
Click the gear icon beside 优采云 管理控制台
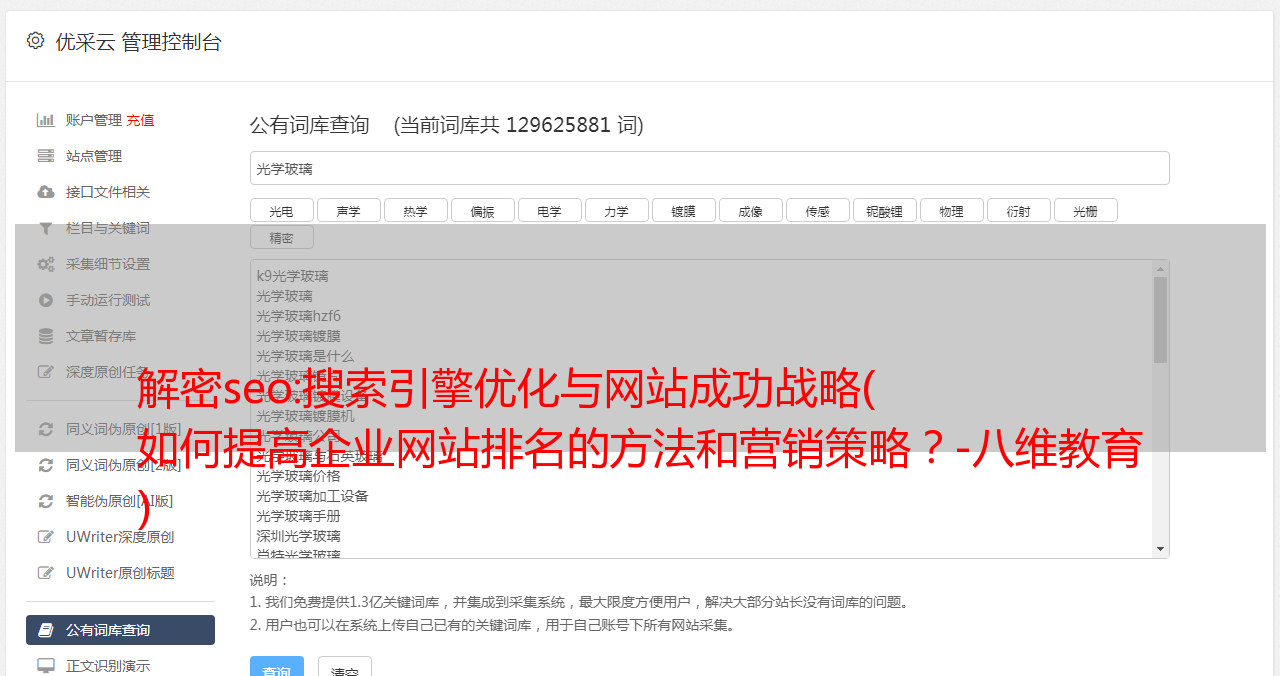36,41
